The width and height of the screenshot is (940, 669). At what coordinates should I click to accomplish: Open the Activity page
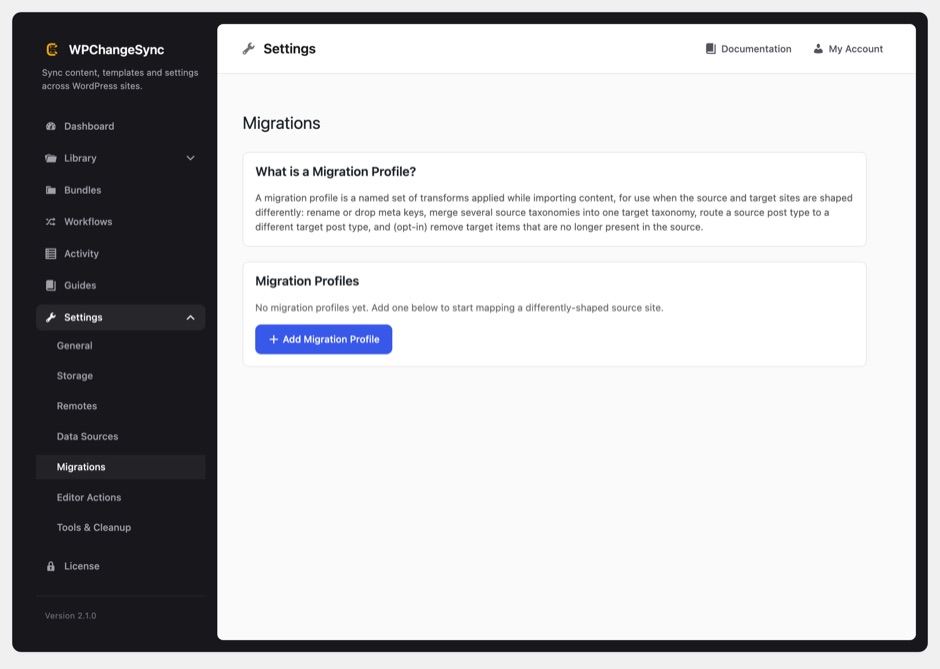(120, 254)
